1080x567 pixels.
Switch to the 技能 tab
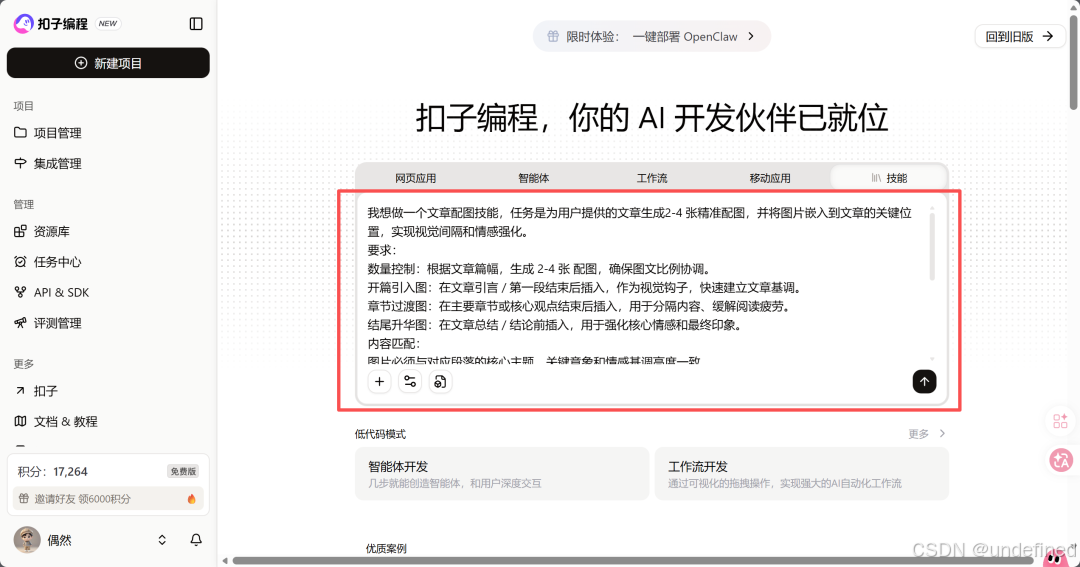tap(889, 178)
